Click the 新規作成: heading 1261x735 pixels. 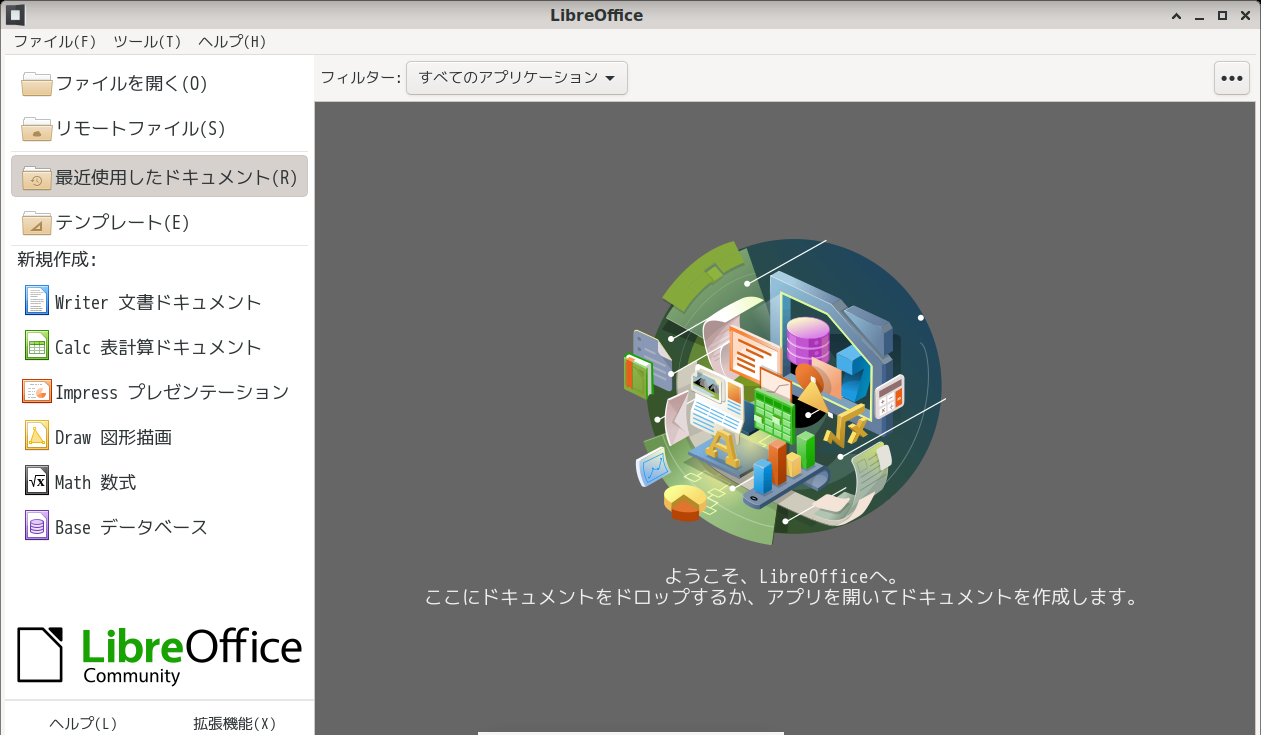[57, 260]
